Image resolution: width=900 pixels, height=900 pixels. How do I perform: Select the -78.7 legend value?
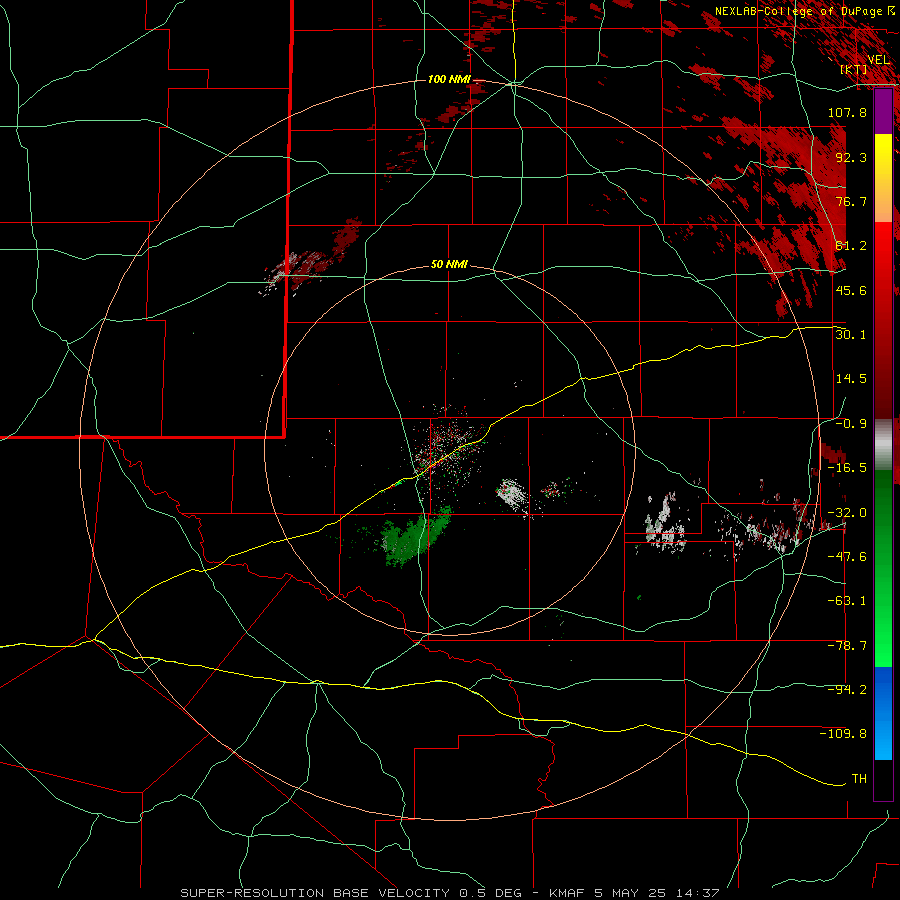(x=847, y=645)
